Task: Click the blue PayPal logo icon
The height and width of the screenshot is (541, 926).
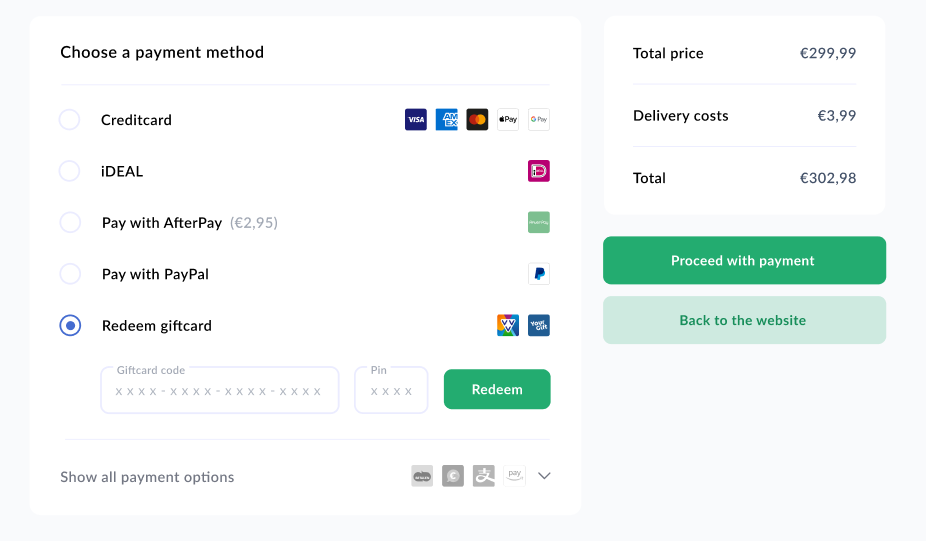Action: point(539,273)
